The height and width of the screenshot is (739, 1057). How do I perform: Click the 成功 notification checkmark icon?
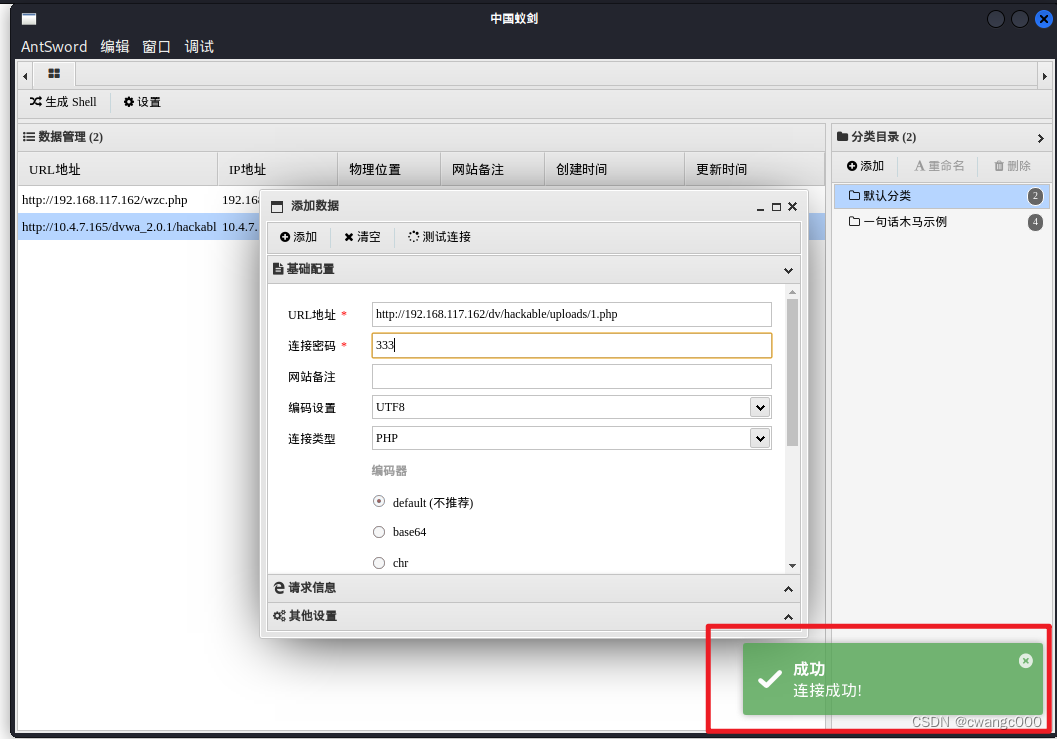click(769, 679)
